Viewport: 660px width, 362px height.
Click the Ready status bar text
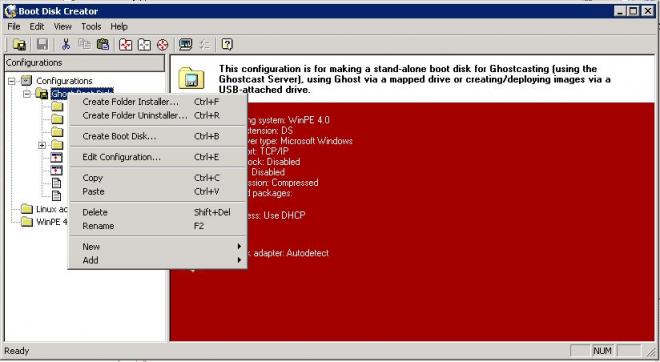(17, 351)
